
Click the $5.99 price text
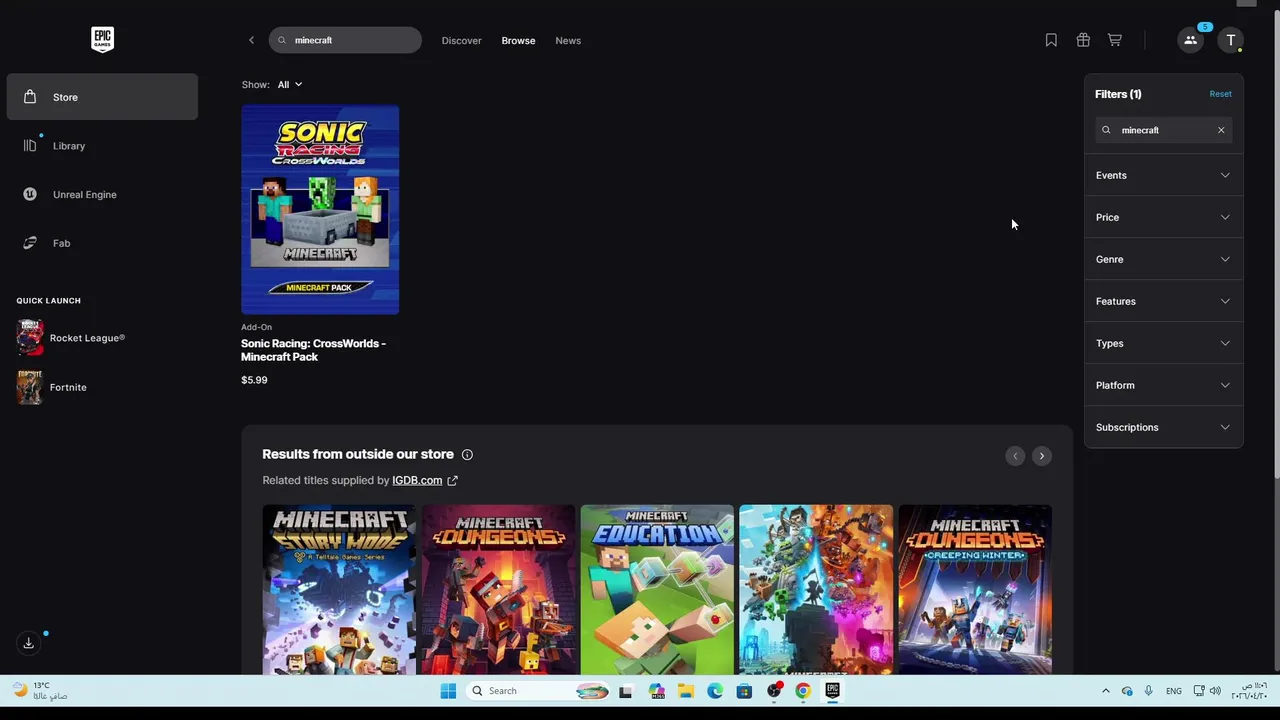(x=254, y=380)
